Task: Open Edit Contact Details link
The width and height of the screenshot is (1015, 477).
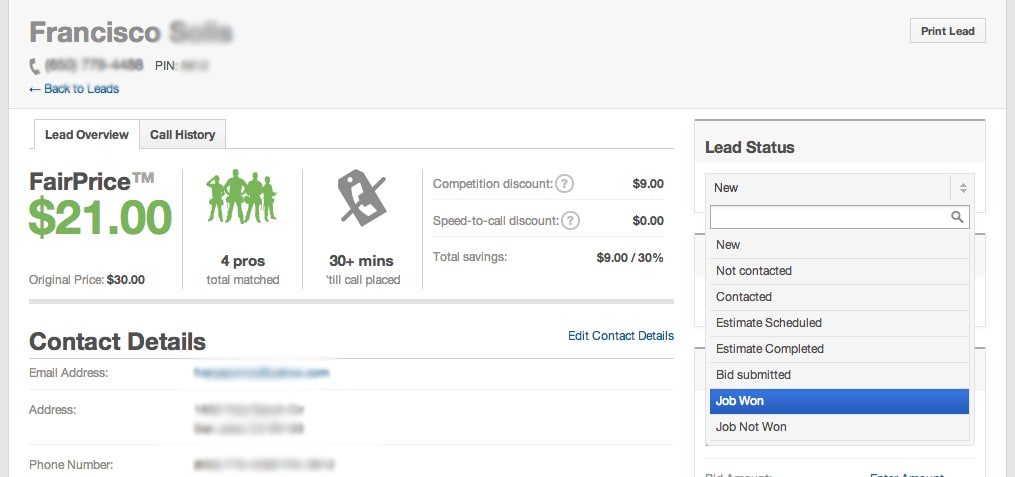Action: point(621,336)
